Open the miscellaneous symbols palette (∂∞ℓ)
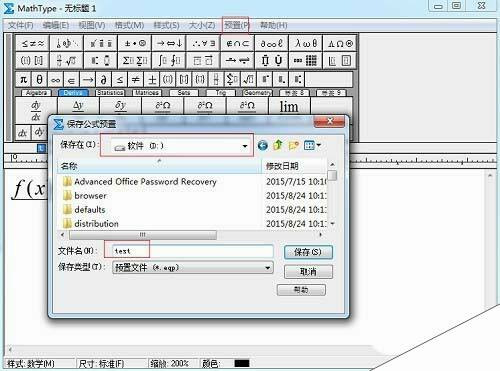This screenshot has width=500, height=371. [x=271, y=43]
